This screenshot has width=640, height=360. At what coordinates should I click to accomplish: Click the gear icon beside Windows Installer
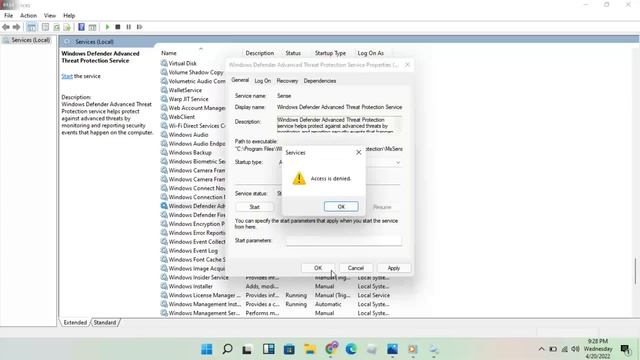164,286
